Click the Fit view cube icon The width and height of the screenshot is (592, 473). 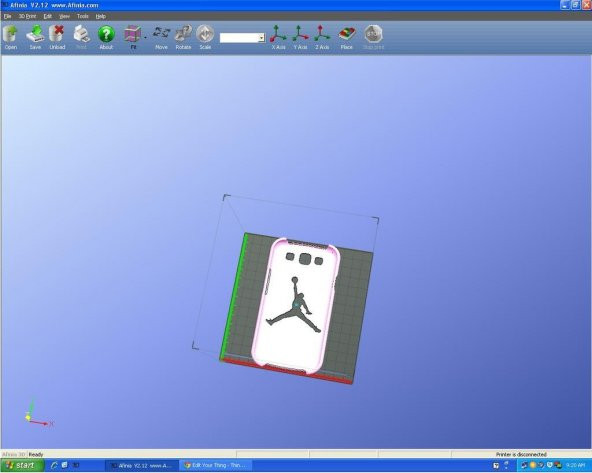pos(133,37)
